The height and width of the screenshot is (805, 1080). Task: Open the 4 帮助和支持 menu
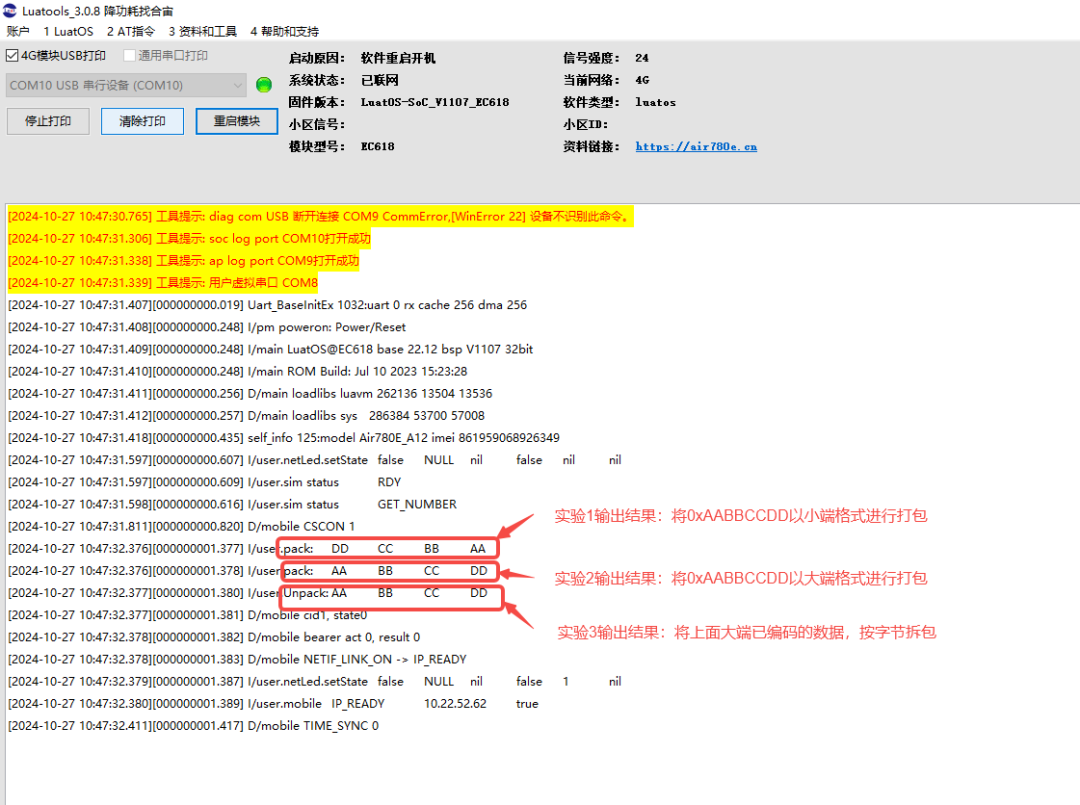(284, 32)
